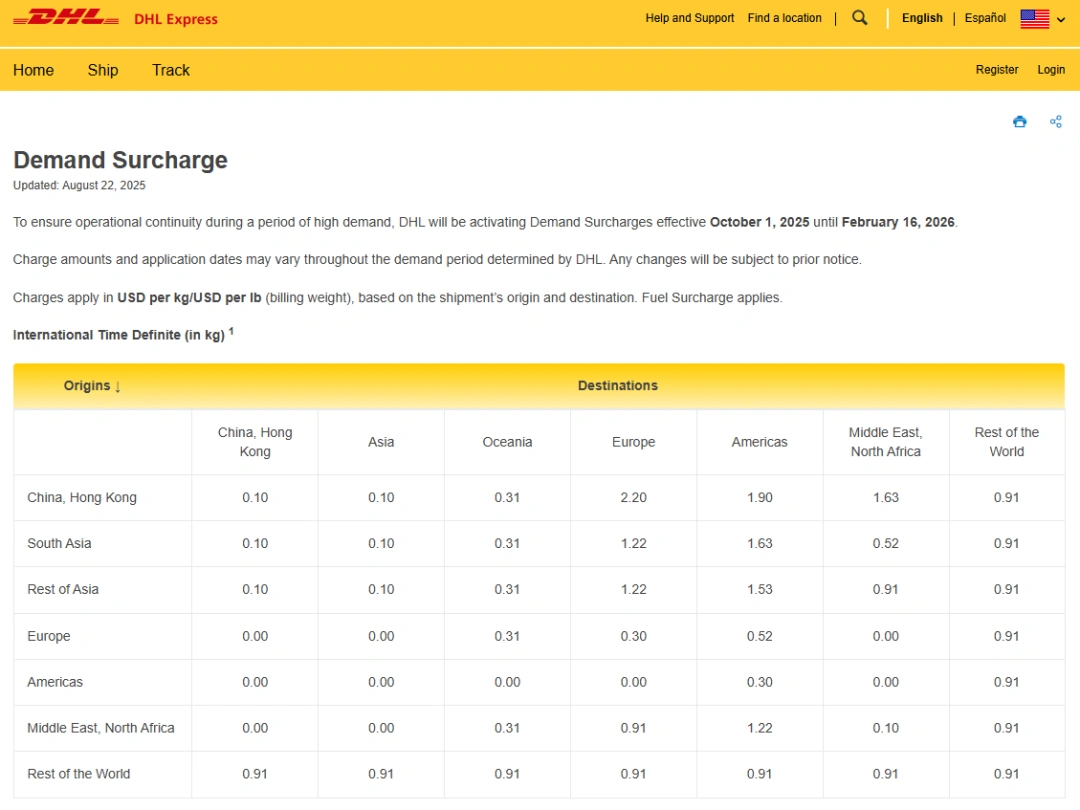Expand the country selector chevron

tap(1061, 20)
